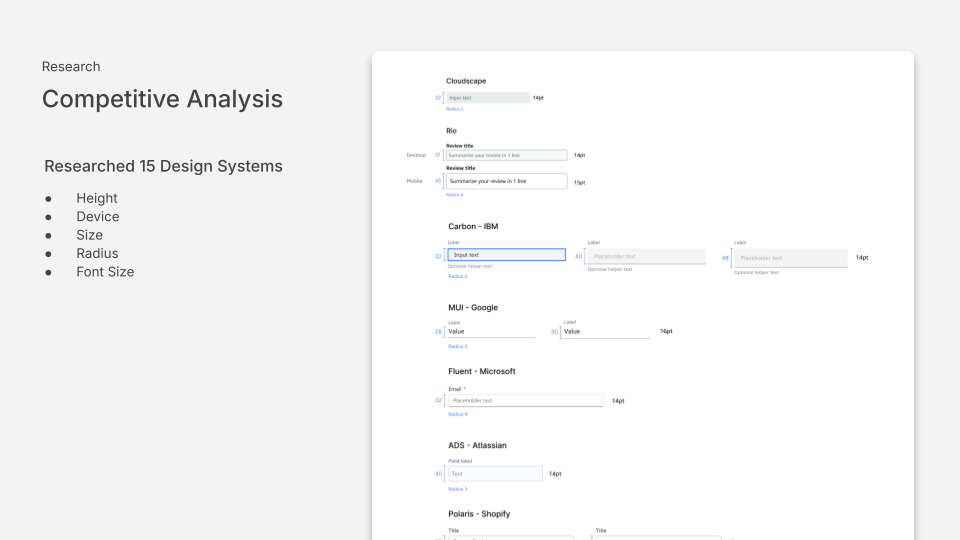960x540 pixels.
Task: Click Radius 3 label under ADS
Action: click(x=457, y=489)
